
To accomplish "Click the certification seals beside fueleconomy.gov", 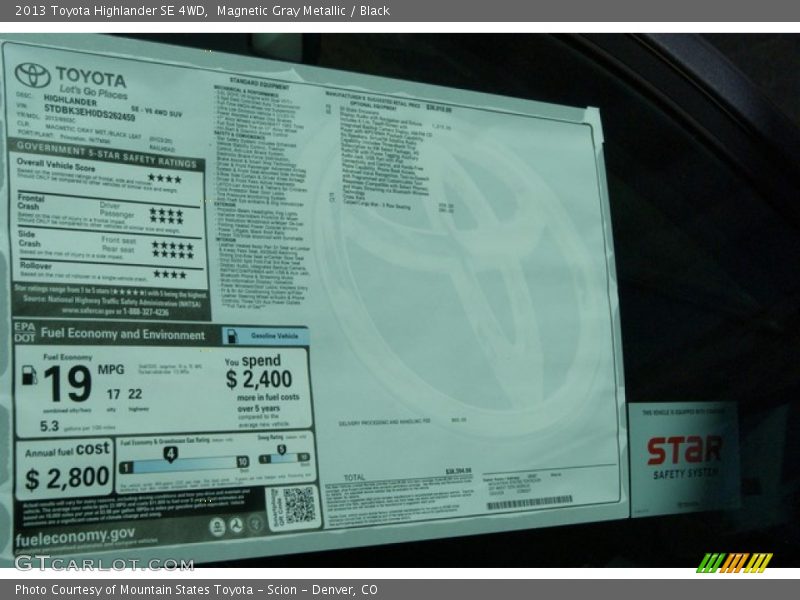I will tap(236, 525).
